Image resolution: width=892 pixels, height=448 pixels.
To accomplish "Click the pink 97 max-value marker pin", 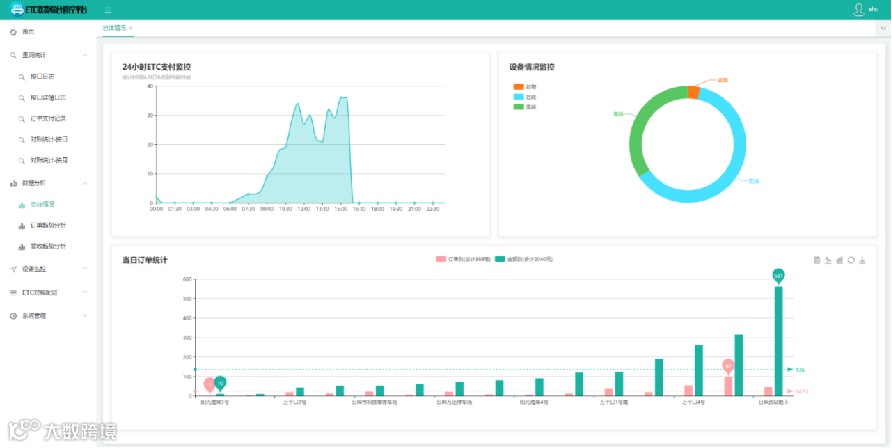I will tap(729, 367).
